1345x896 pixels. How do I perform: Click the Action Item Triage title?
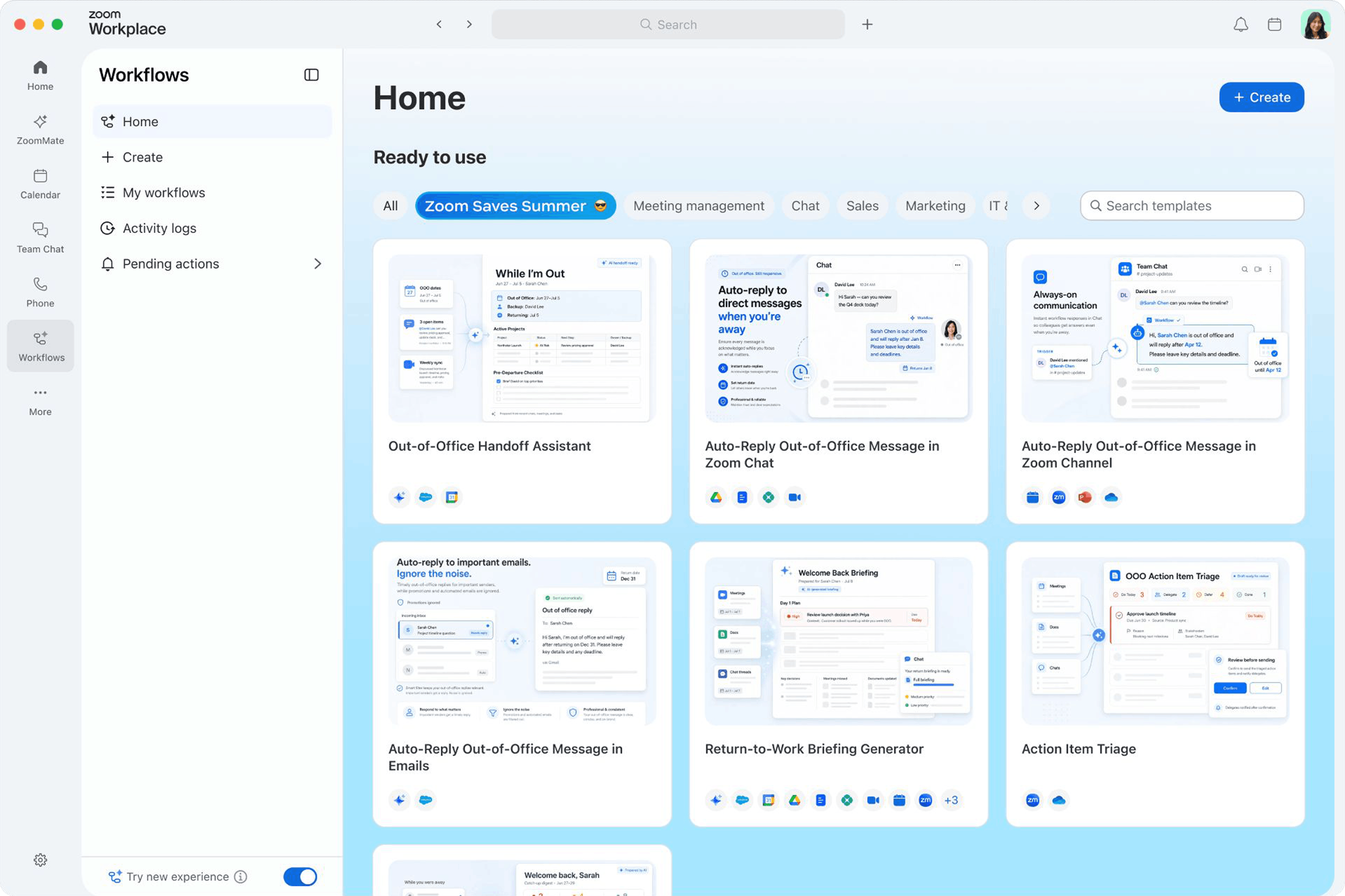pyautogui.click(x=1079, y=748)
